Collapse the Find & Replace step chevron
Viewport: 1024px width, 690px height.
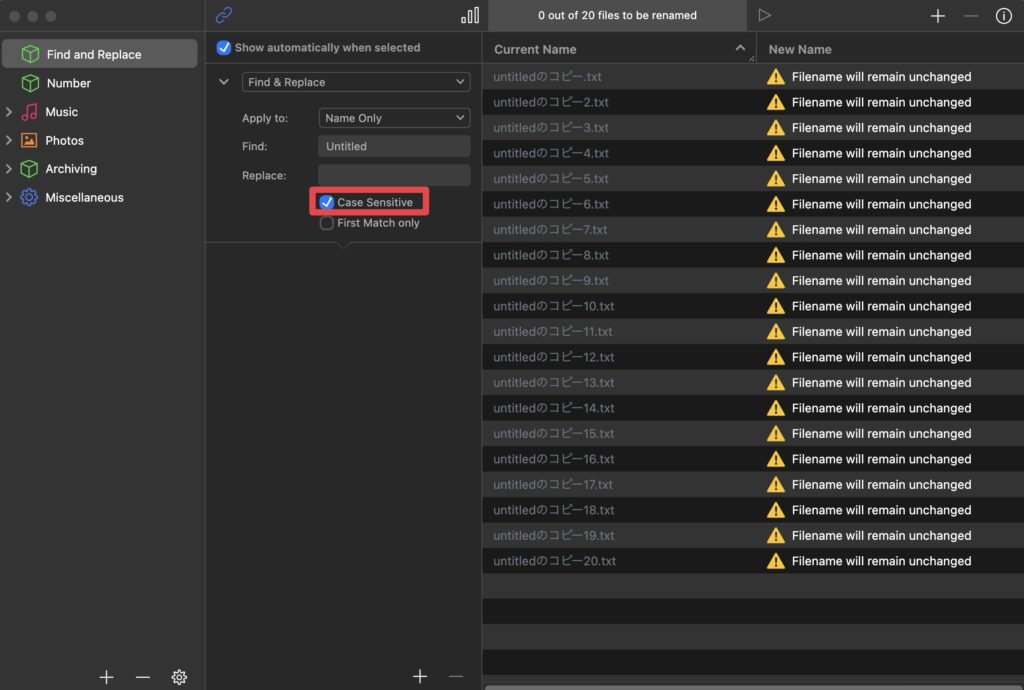coord(224,82)
